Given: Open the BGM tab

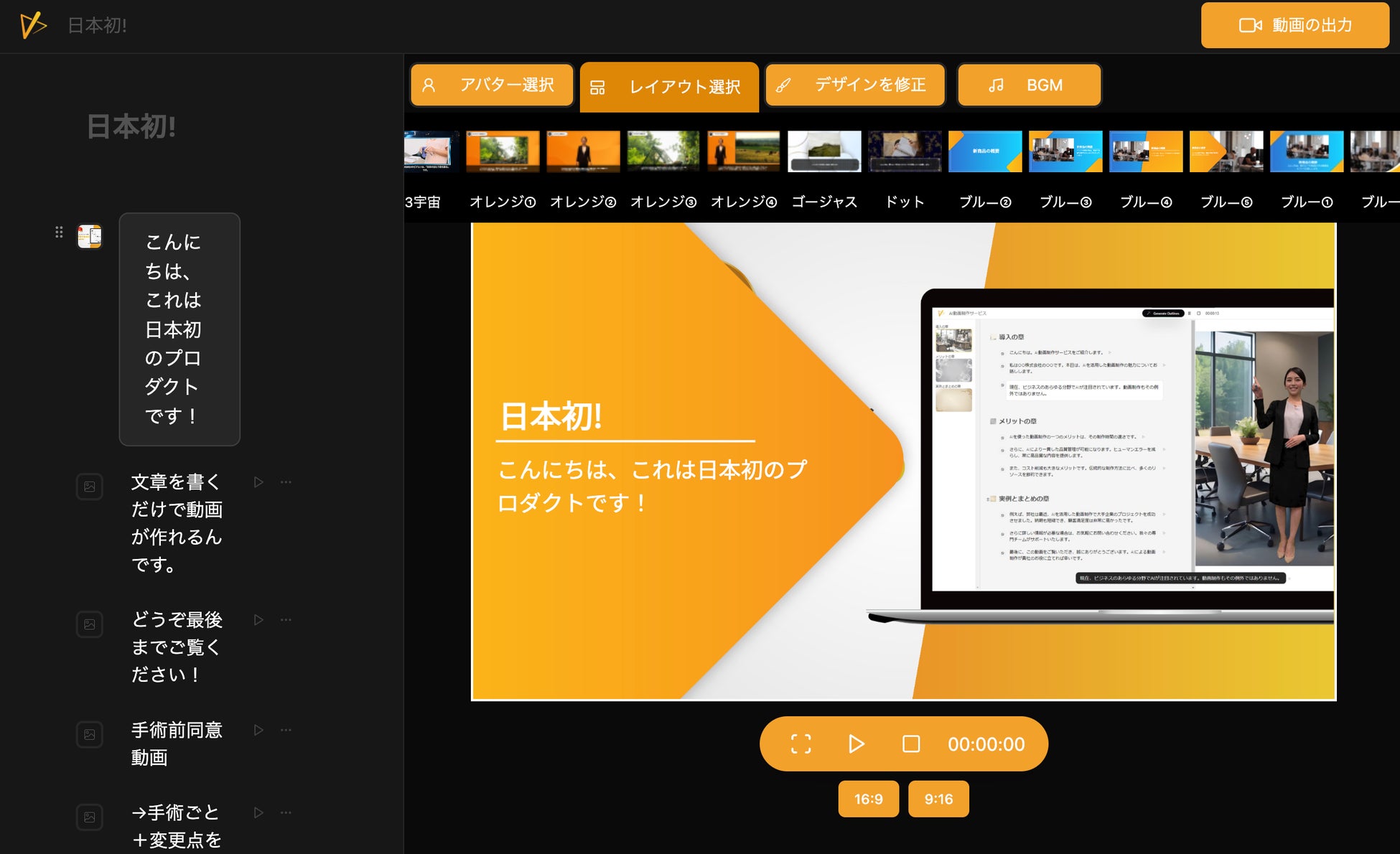Looking at the screenshot, I should click(x=1028, y=85).
